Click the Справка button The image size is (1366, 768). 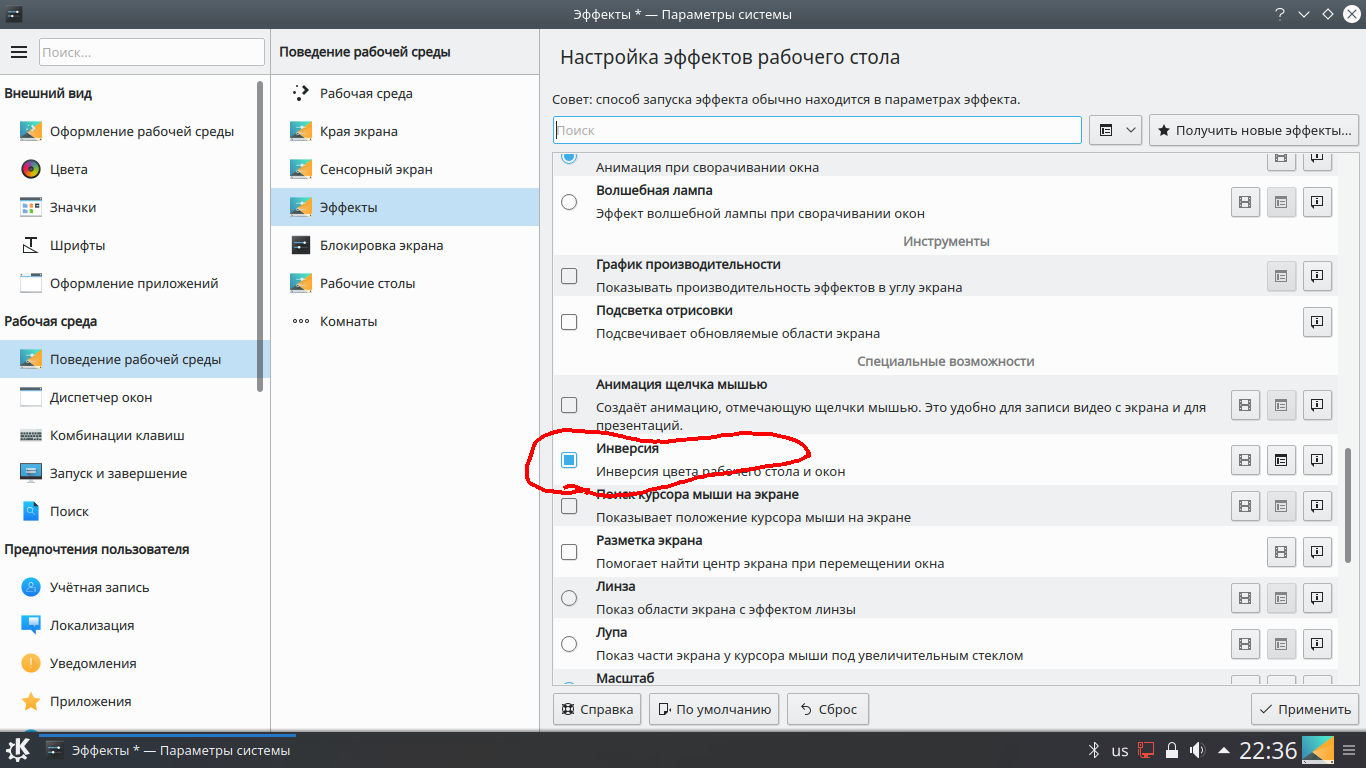pyautogui.click(x=597, y=709)
